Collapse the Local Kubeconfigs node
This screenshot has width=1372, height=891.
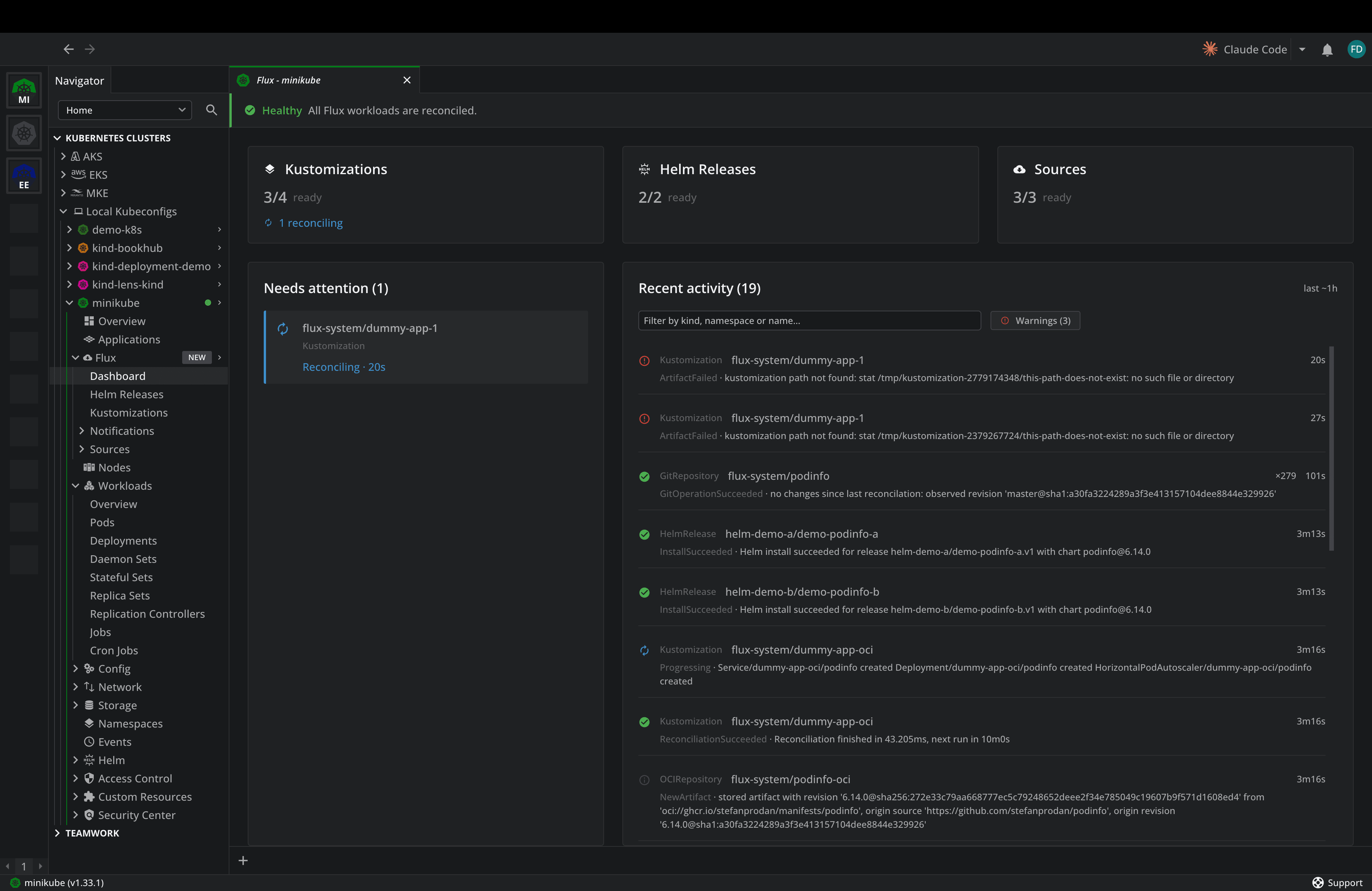tap(63, 212)
